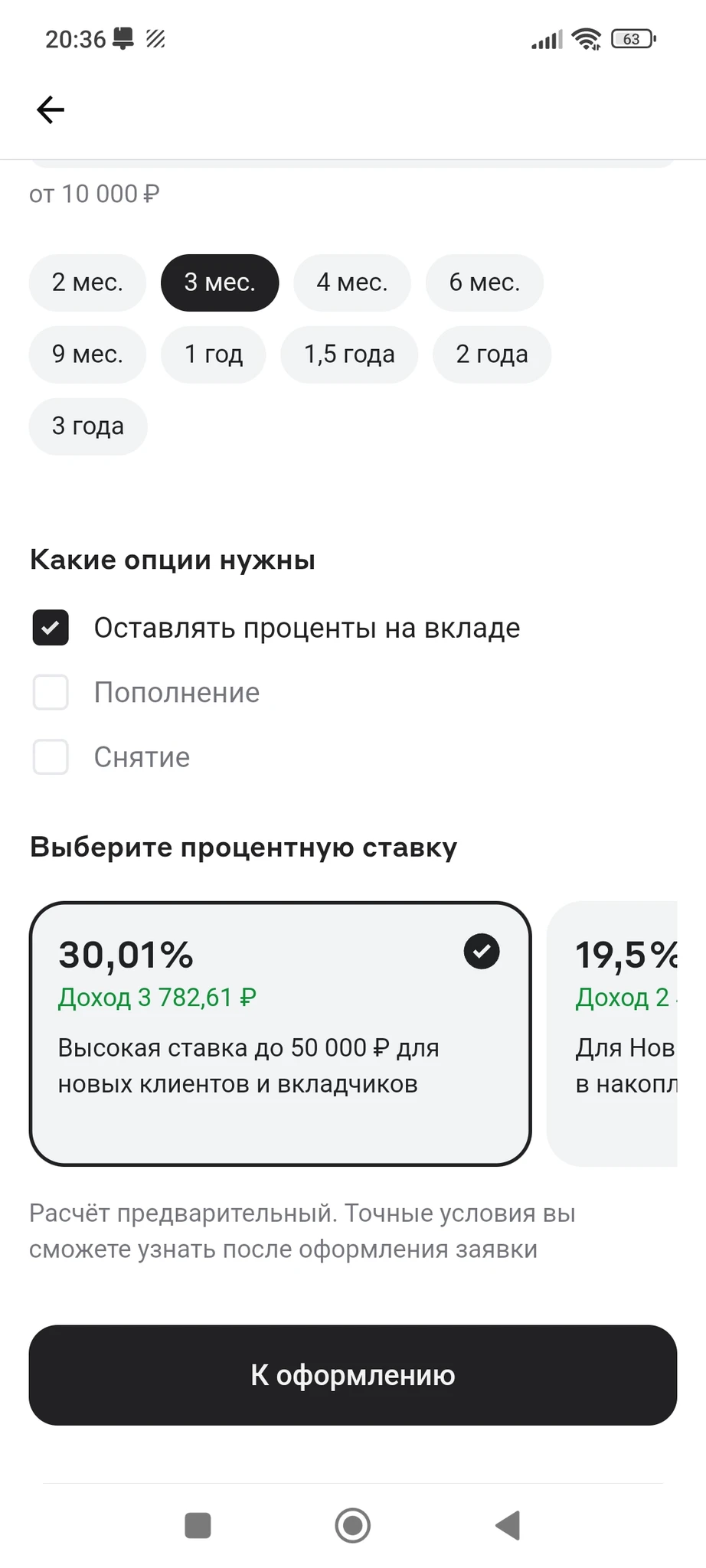Tap the Wi-Fi status icon
706x1568 pixels.
tap(587, 39)
